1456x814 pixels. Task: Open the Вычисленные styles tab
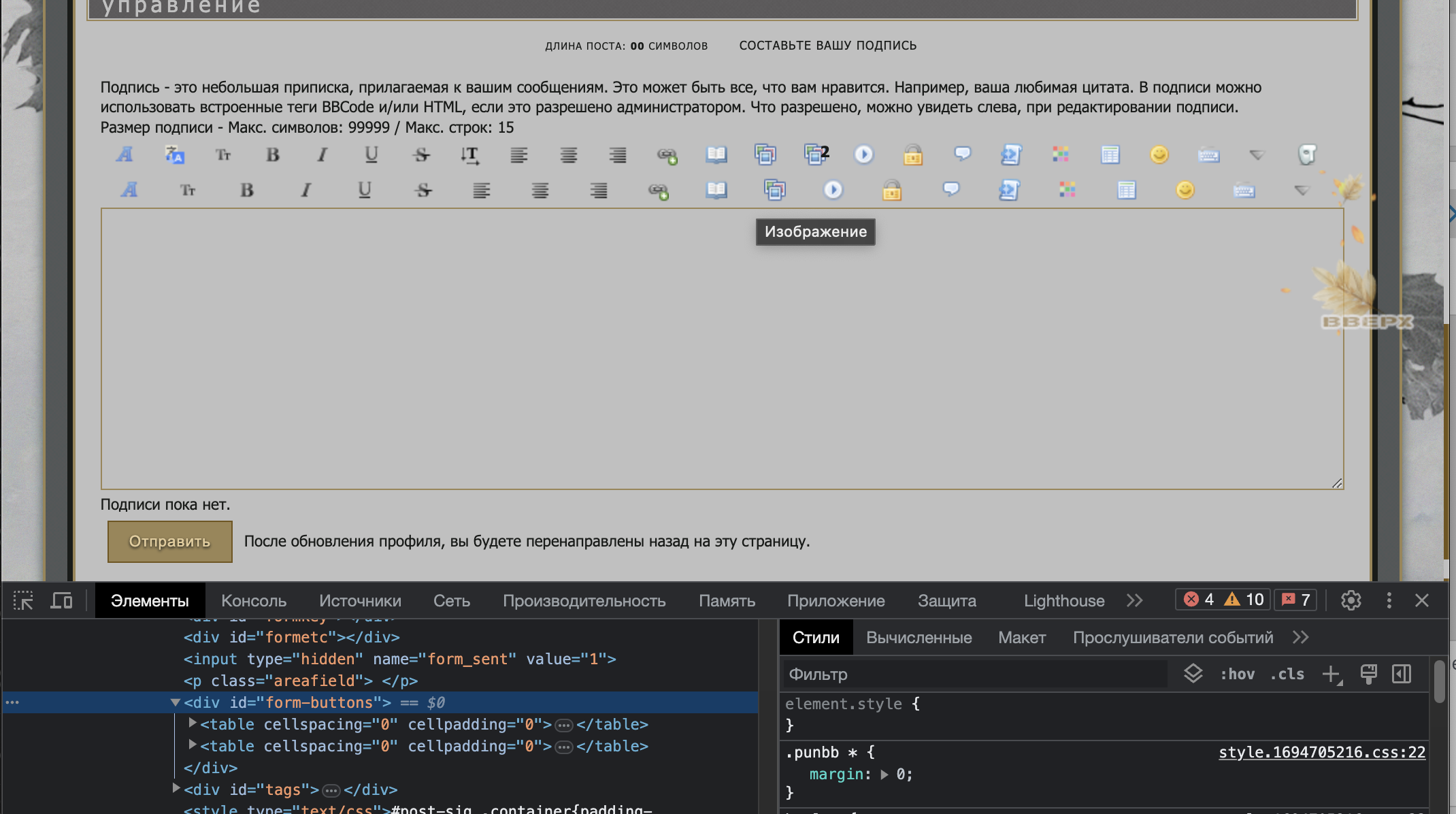(x=919, y=637)
